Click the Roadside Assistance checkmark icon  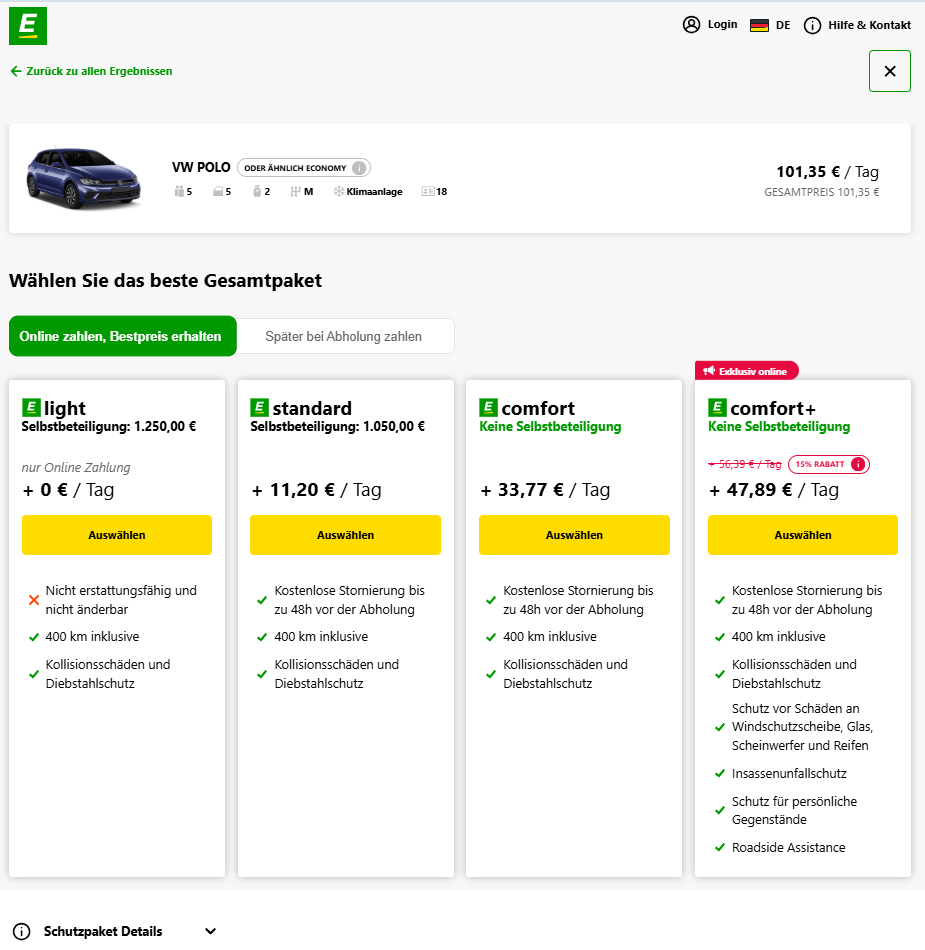click(720, 847)
